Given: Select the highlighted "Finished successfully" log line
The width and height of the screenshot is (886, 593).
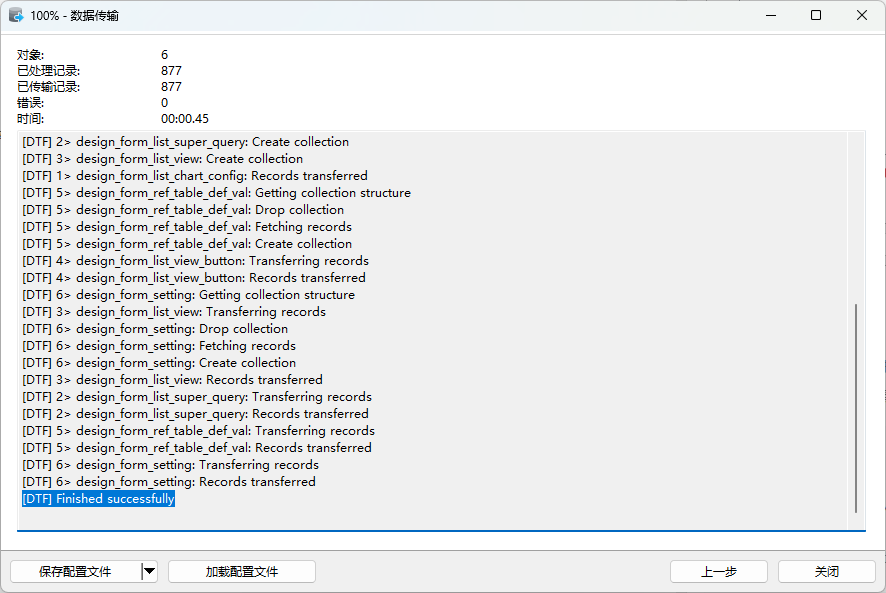Looking at the screenshot, I should point(99,499).
